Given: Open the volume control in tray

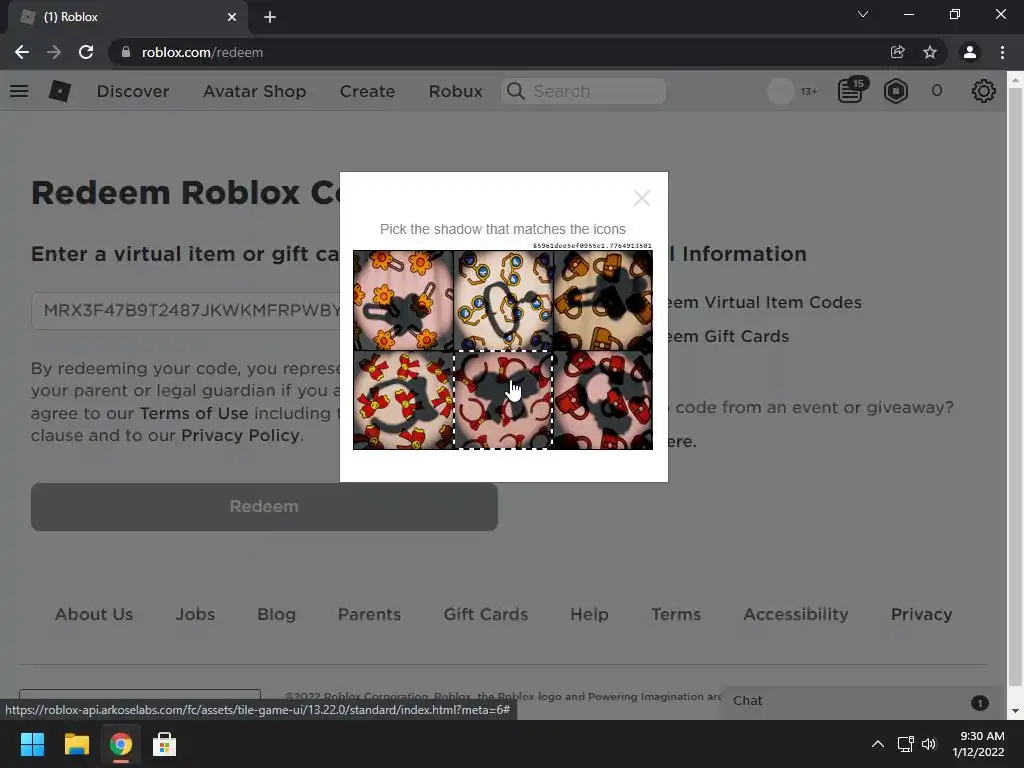Looking at the screenshot, I should pos(929,744).
